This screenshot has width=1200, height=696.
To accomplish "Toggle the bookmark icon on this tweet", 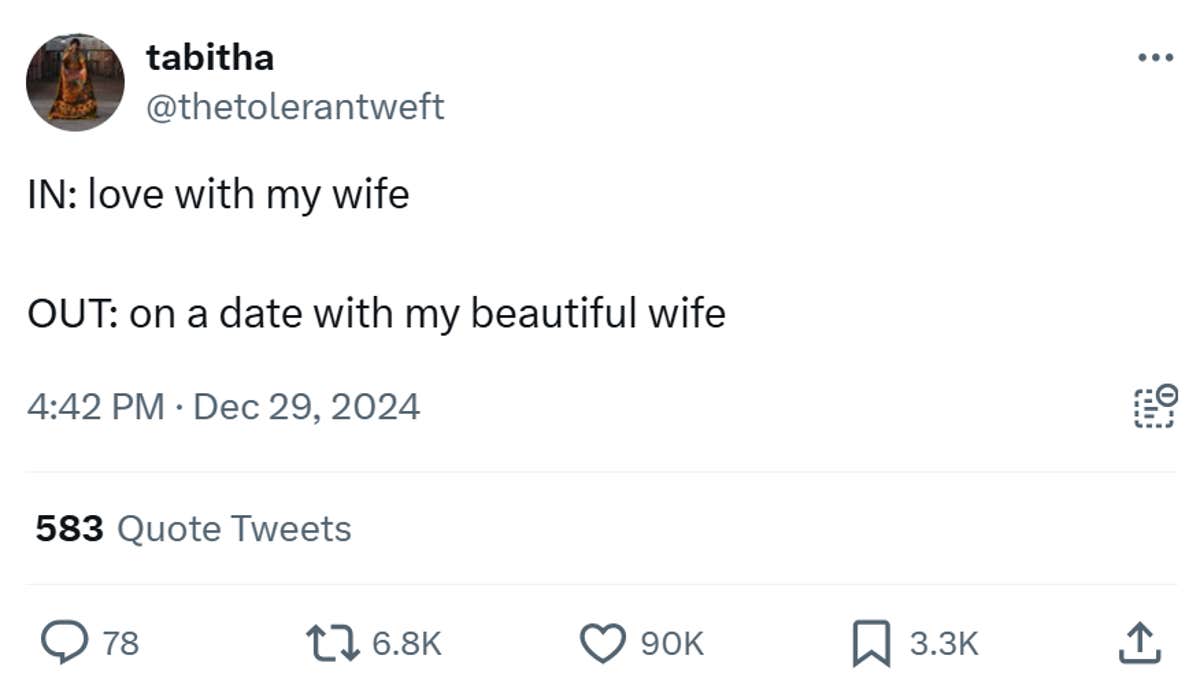I will [x=870, y=643].
